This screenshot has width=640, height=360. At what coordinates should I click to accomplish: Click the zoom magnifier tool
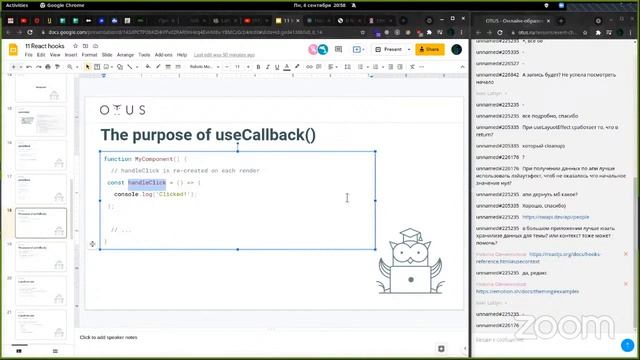tap(70, 67)
